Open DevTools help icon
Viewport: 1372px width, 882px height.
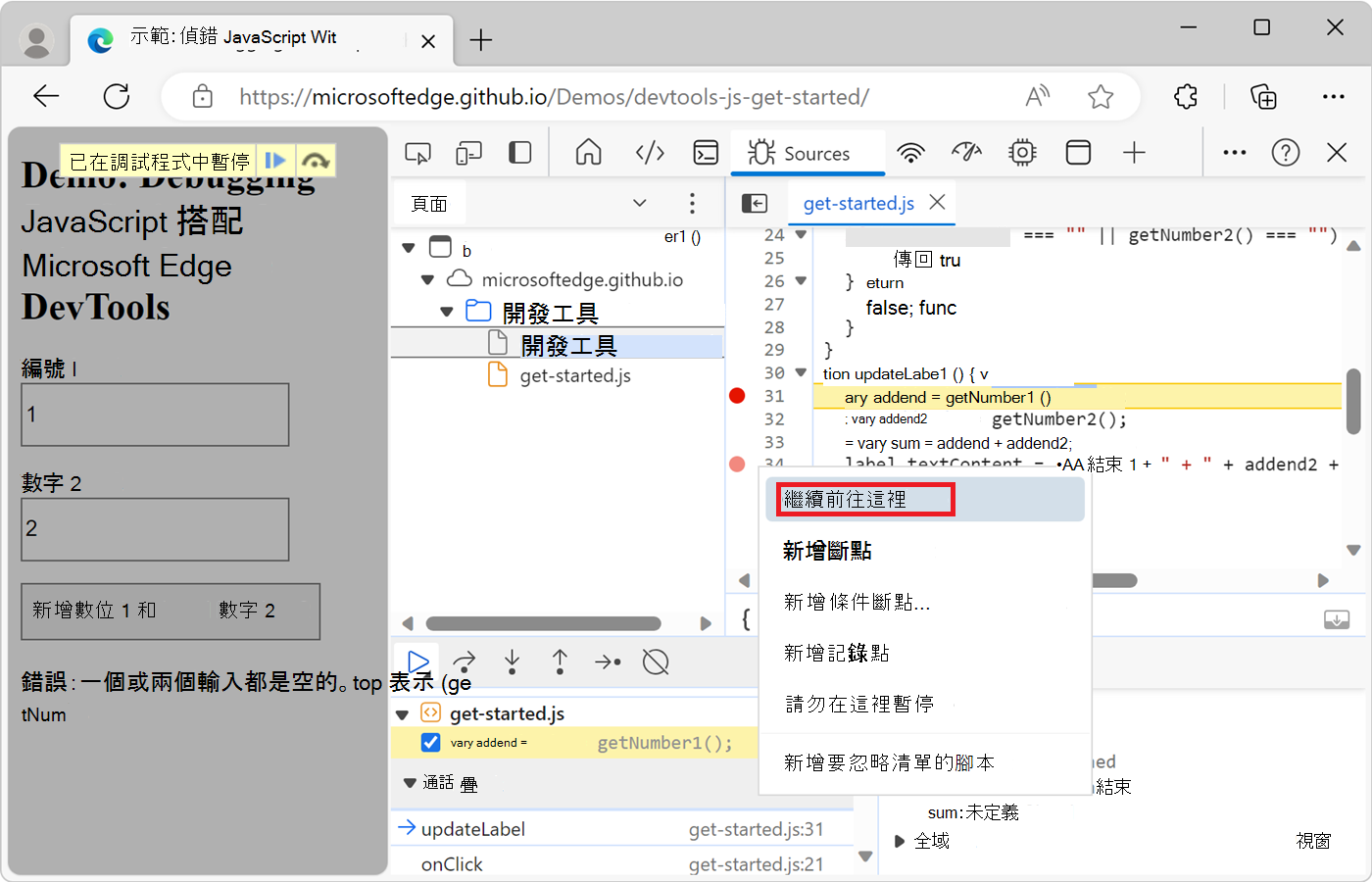(x=1286, y=153)
